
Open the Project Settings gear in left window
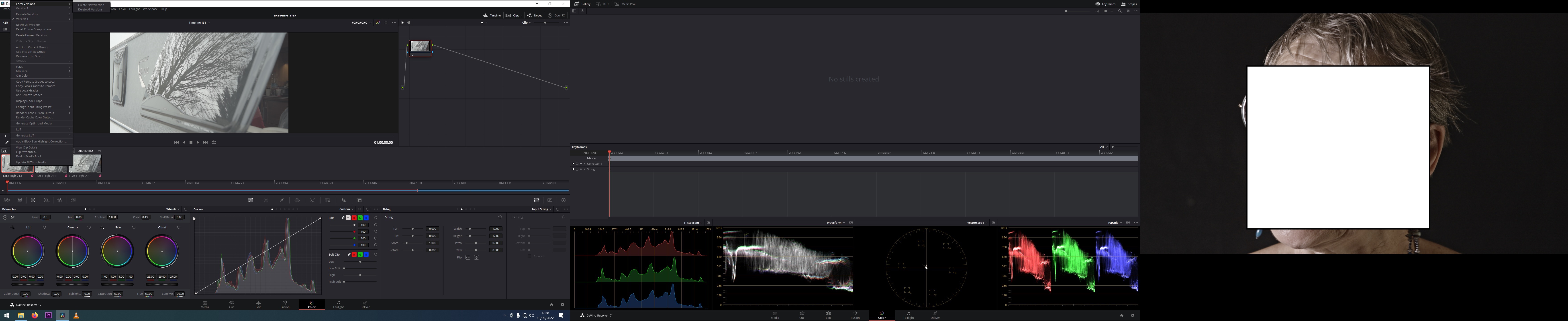[562, 305]
